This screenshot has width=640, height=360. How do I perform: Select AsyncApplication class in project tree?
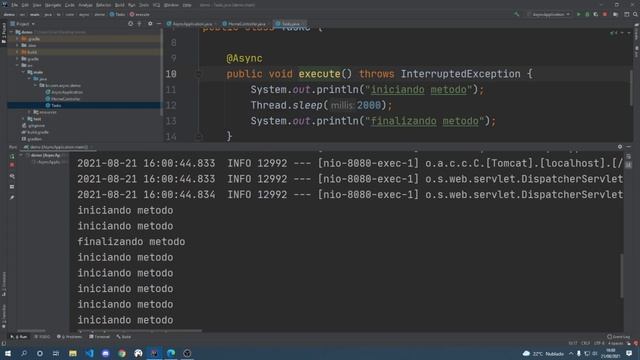(64, 92)
